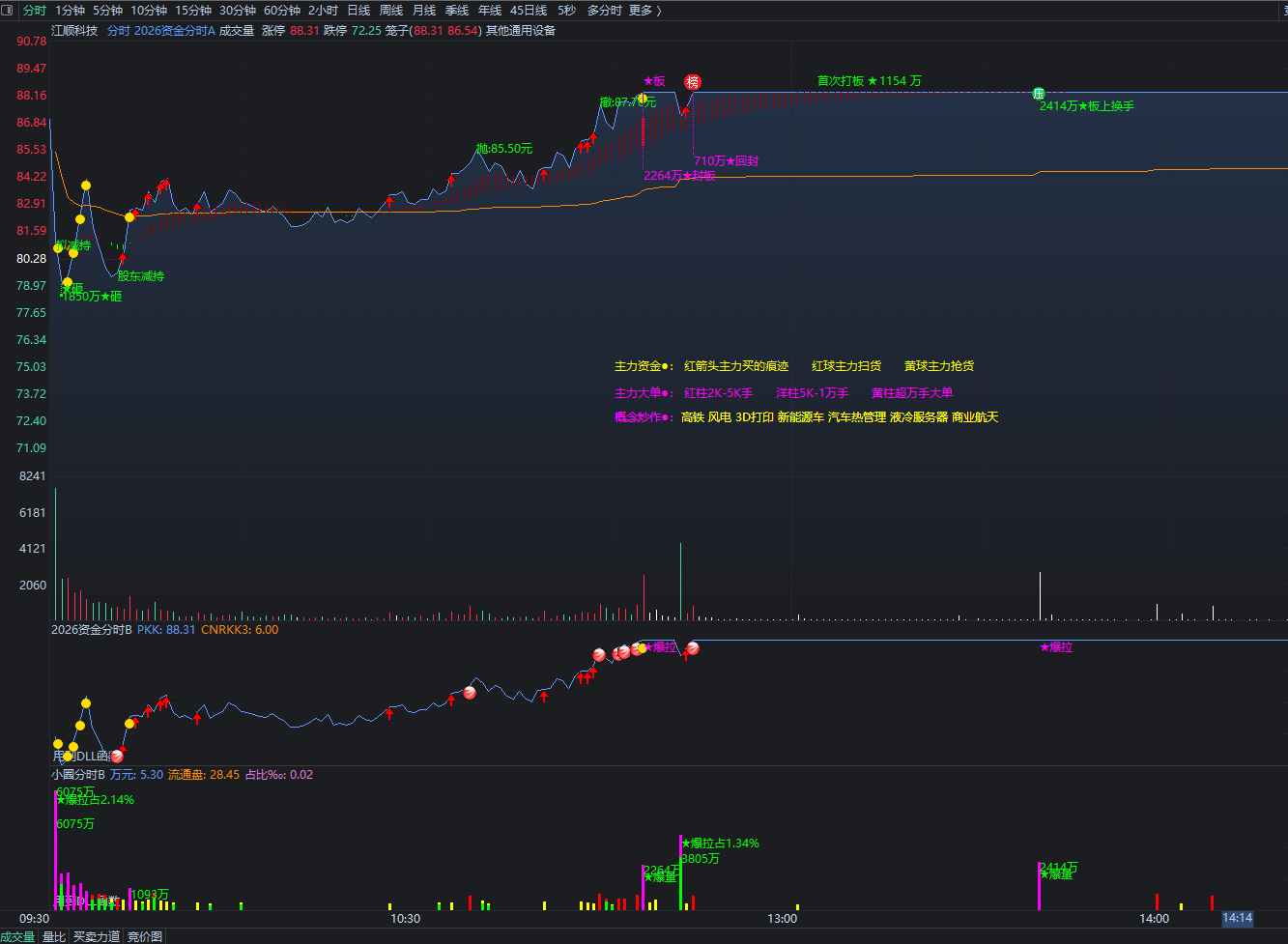The width and height of the screenshot is (1288, 944).
Task: Click the 2026资金分时B sub-chart title
Action: pos(91,630)
